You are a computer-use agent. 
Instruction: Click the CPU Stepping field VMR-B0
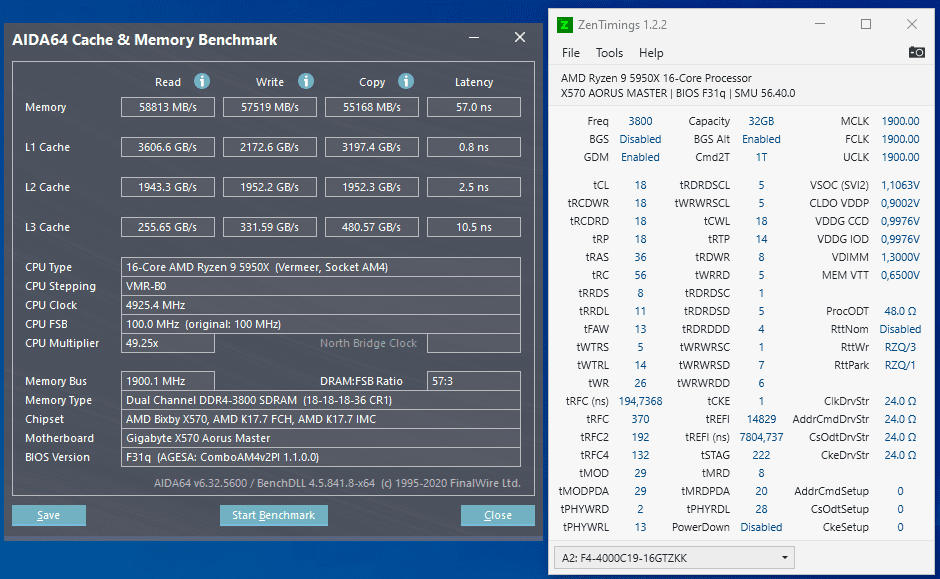321,286
